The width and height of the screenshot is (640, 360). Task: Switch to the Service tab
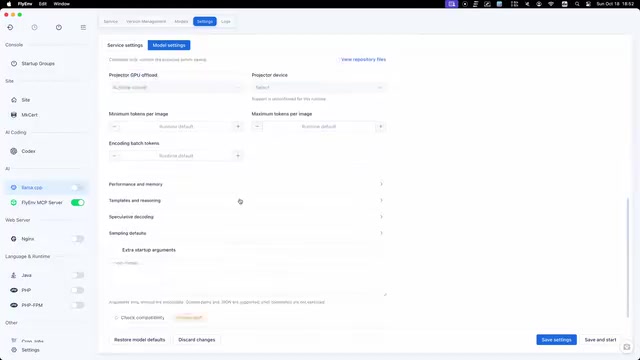coord(111,21)
